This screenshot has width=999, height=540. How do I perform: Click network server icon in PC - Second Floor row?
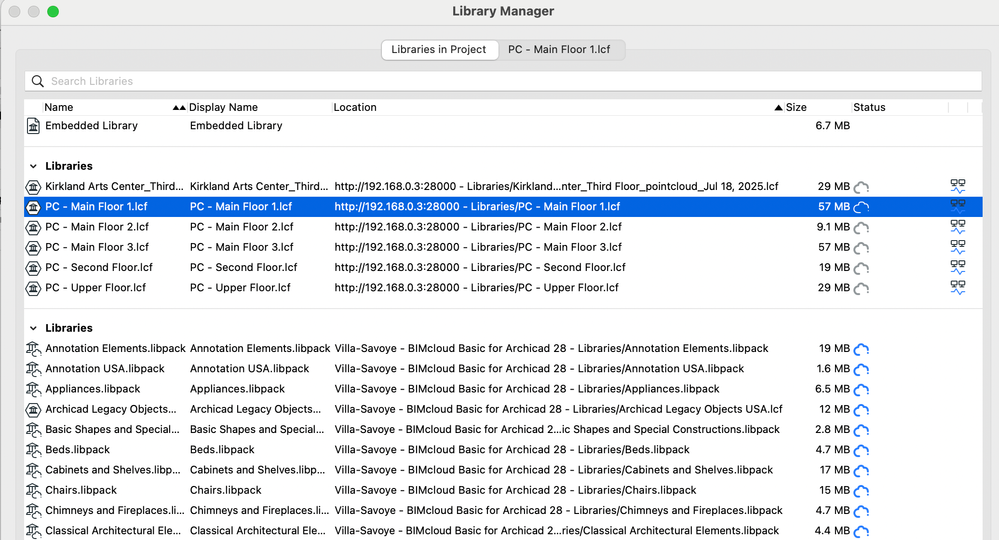pos(958,267)
